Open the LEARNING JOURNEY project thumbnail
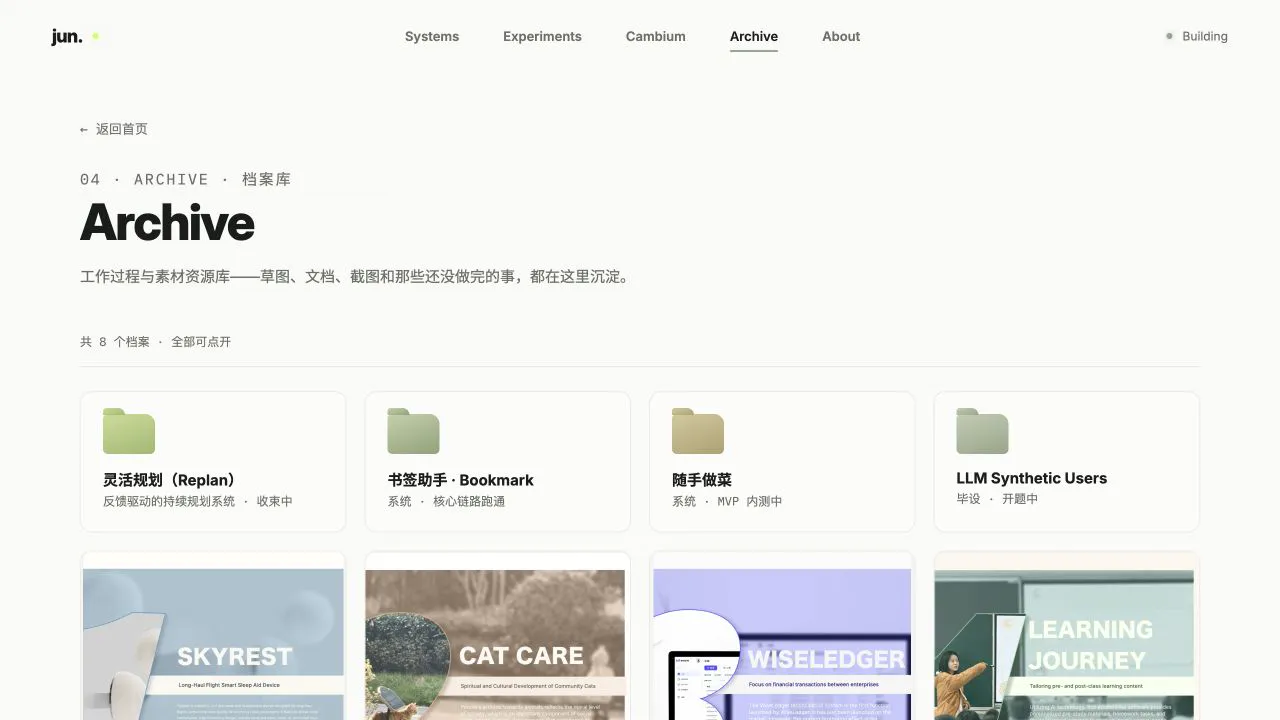This screenshot has height=720, width=1280. [x=1066, y=636]
